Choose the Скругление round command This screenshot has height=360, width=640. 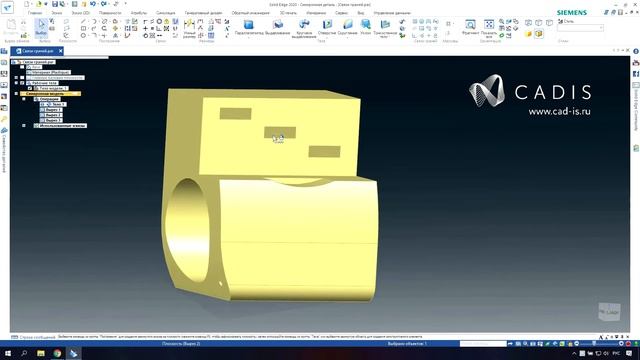347,27
